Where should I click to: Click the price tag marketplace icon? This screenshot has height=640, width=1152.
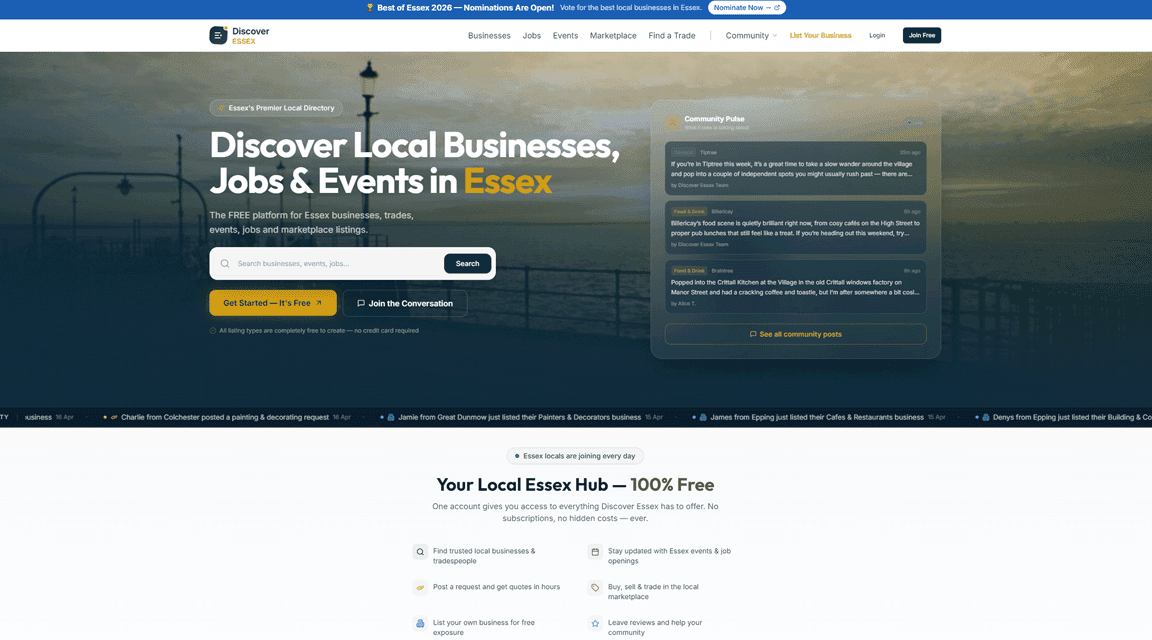(595, 588)
